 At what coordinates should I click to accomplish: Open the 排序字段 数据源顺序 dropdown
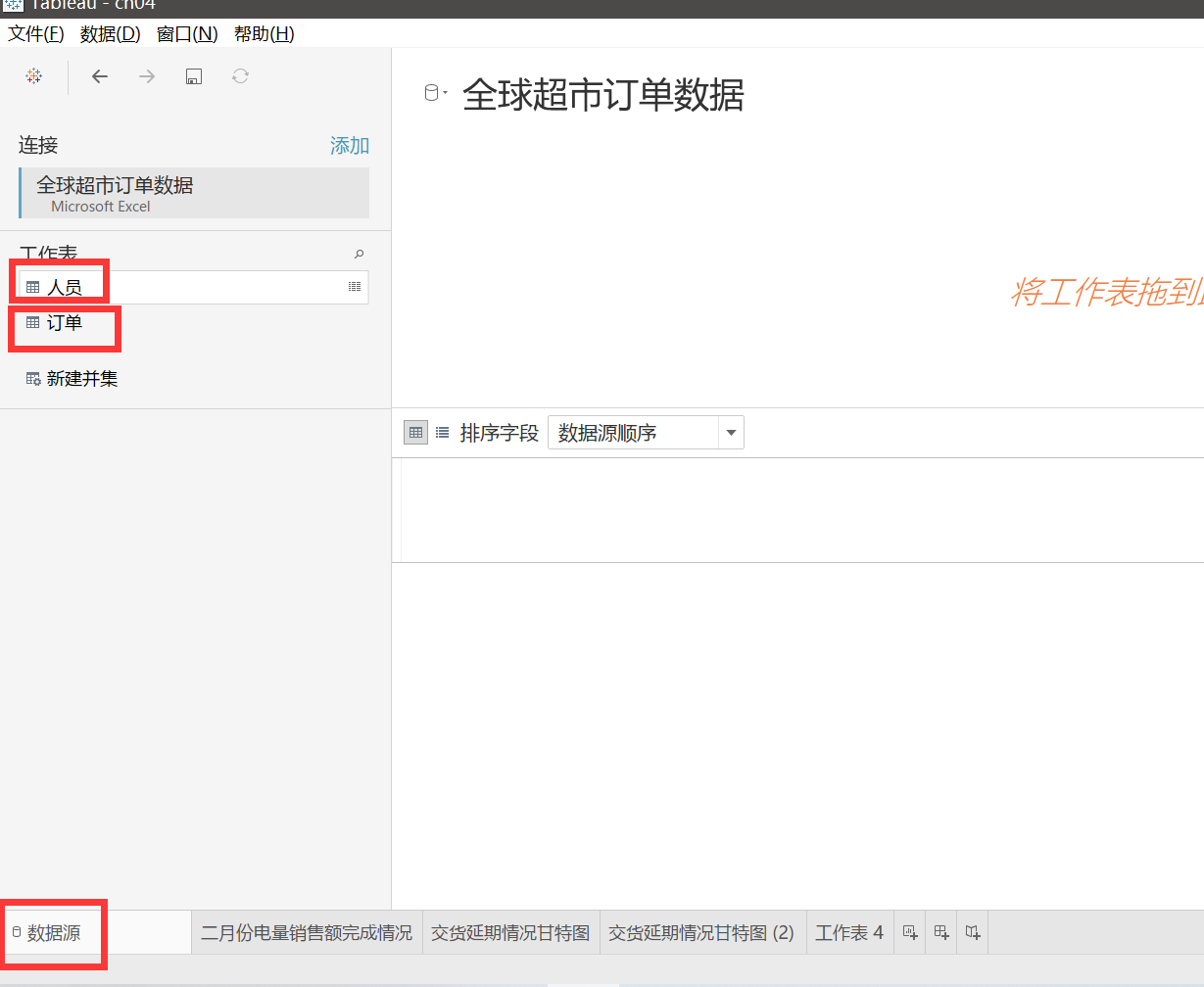coord(646,433)
